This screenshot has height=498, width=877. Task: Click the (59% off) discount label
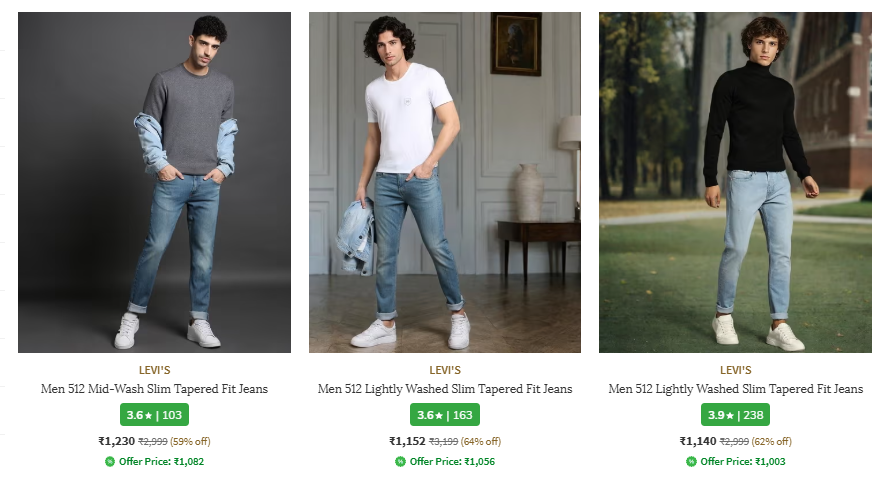click(190, 441)
